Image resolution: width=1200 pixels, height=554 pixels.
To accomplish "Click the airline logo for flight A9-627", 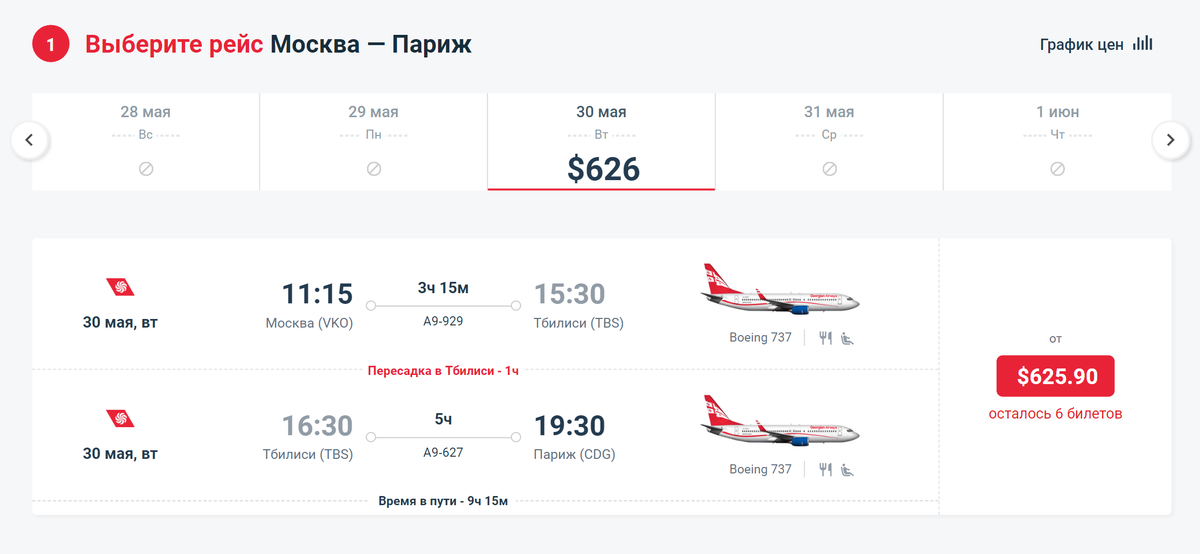I will coord(120,417).
